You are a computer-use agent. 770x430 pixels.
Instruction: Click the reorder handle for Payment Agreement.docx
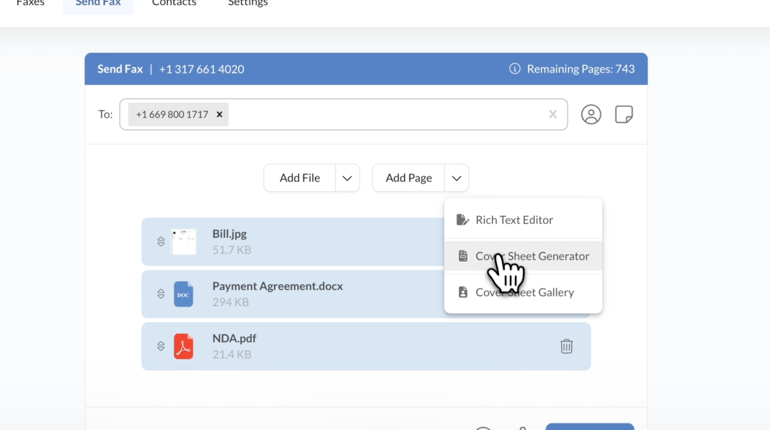pyautogui.click(x=161, y=294)
